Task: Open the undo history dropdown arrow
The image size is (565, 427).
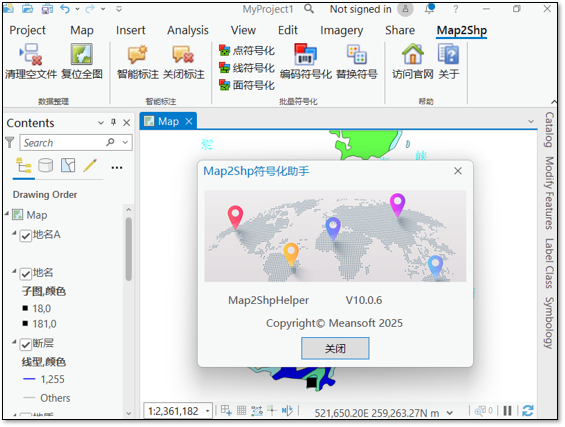Action: pos(77,9)
